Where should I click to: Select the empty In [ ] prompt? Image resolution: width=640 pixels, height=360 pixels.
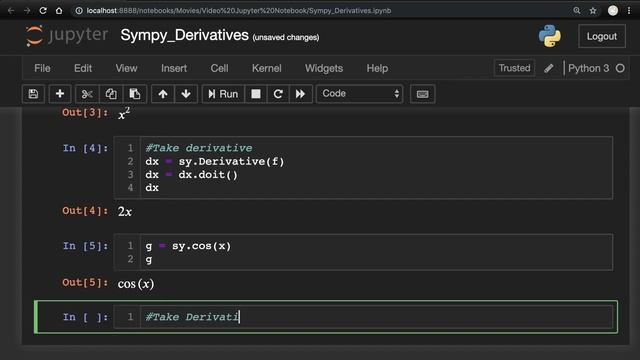pyautogui.click(x=85, y=317)
